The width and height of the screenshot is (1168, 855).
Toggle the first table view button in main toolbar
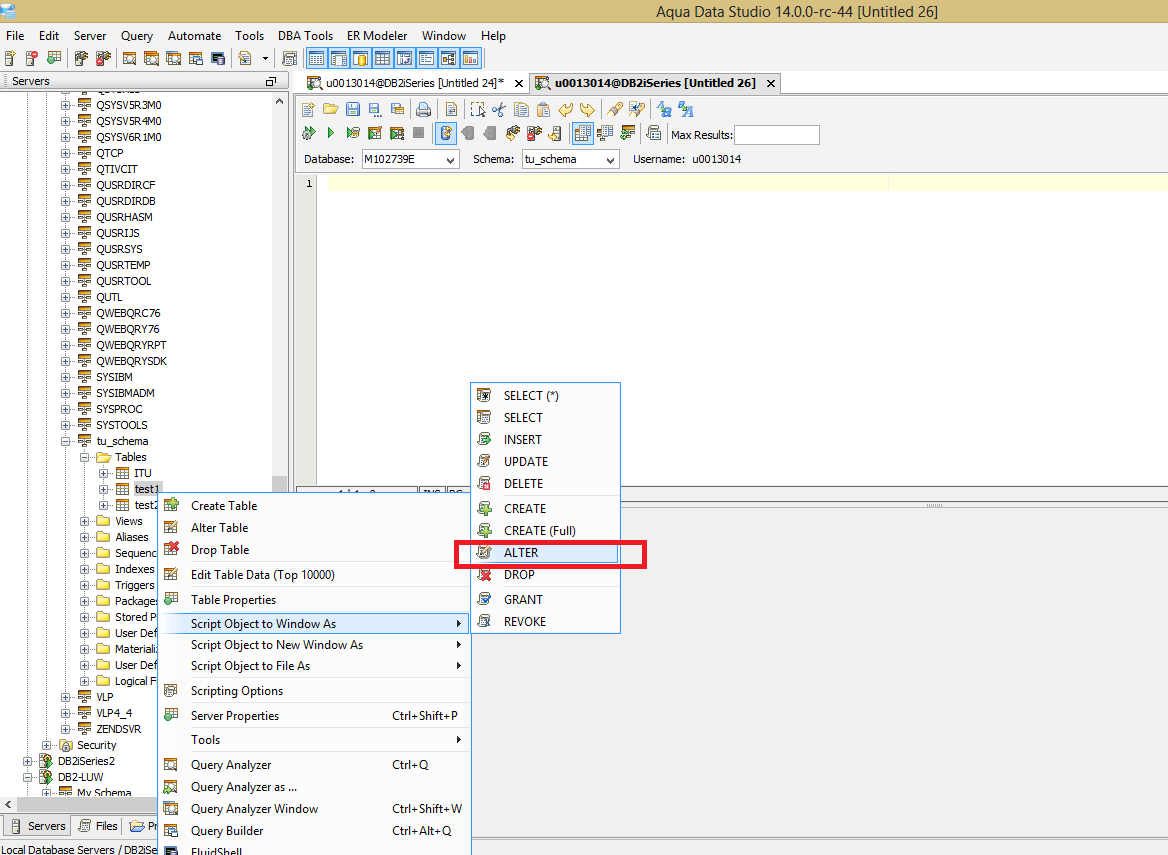point(317,58)
